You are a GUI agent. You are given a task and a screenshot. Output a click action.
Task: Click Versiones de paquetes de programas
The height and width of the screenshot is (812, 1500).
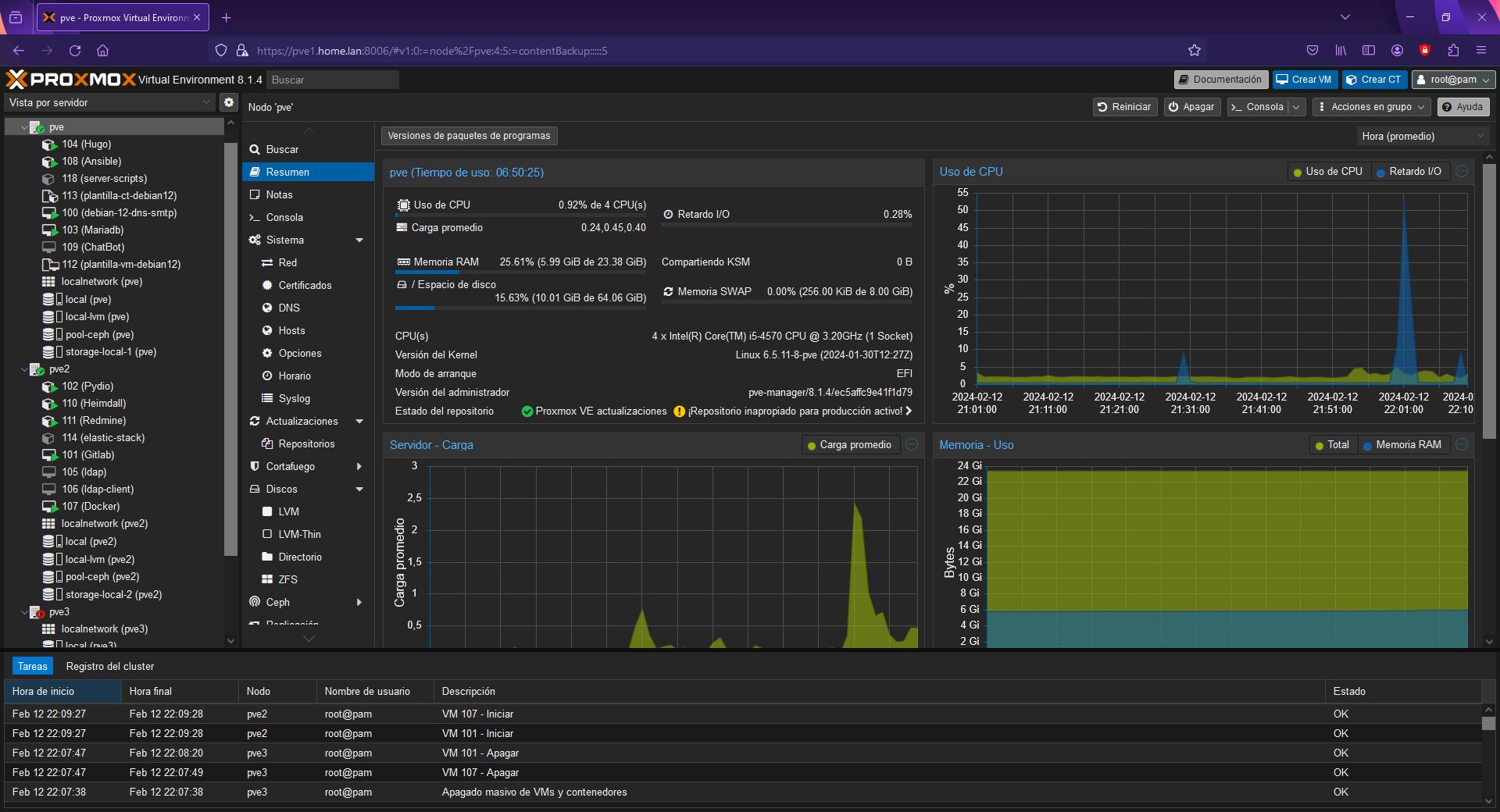point(469,136)
